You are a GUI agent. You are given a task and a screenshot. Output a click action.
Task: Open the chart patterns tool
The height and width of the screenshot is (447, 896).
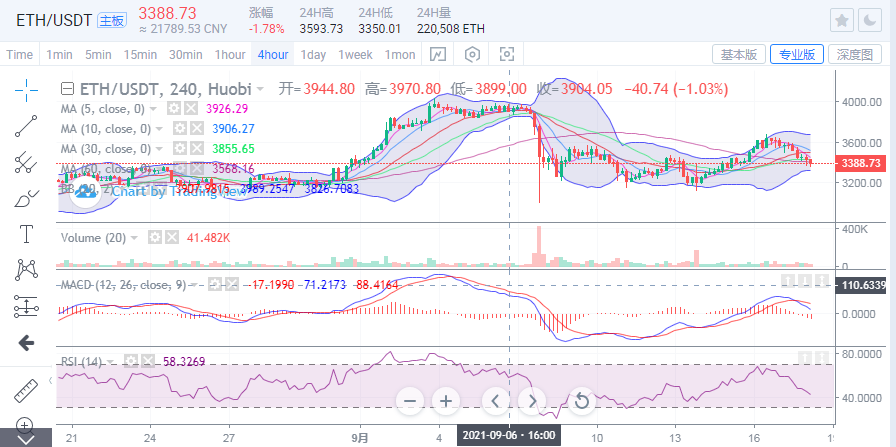coord(26,270)
